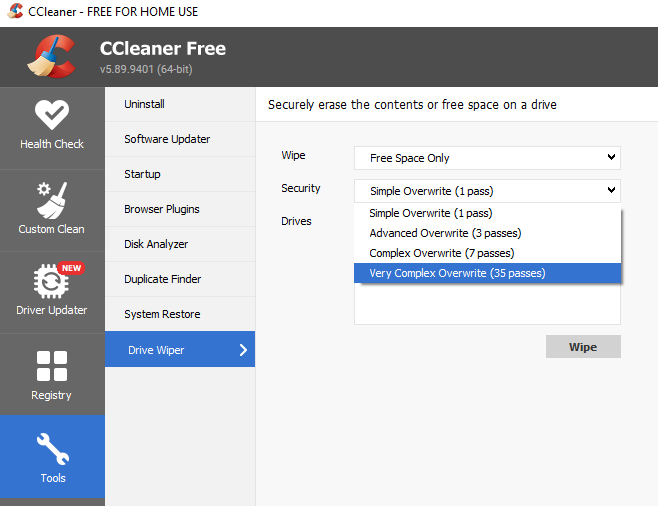The image size is (658, 506).
Task: Click the Wipe field label
Action: click(293, 155)
